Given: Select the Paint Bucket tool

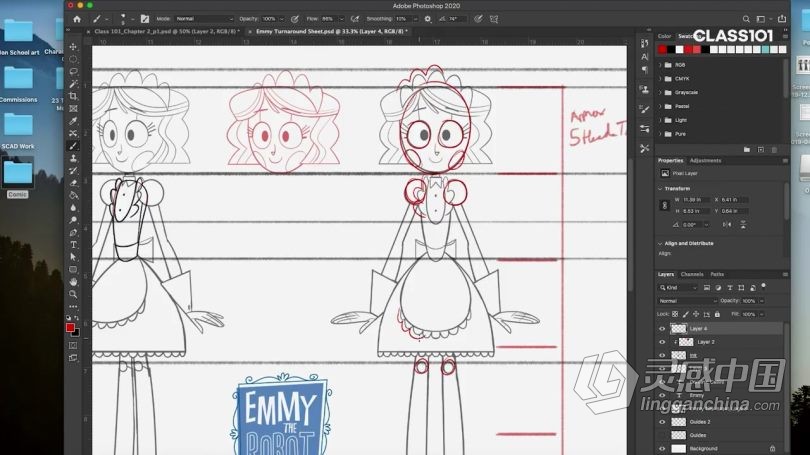Looking at the screenshot, I should pyautogui.click(x=73, y=195).
